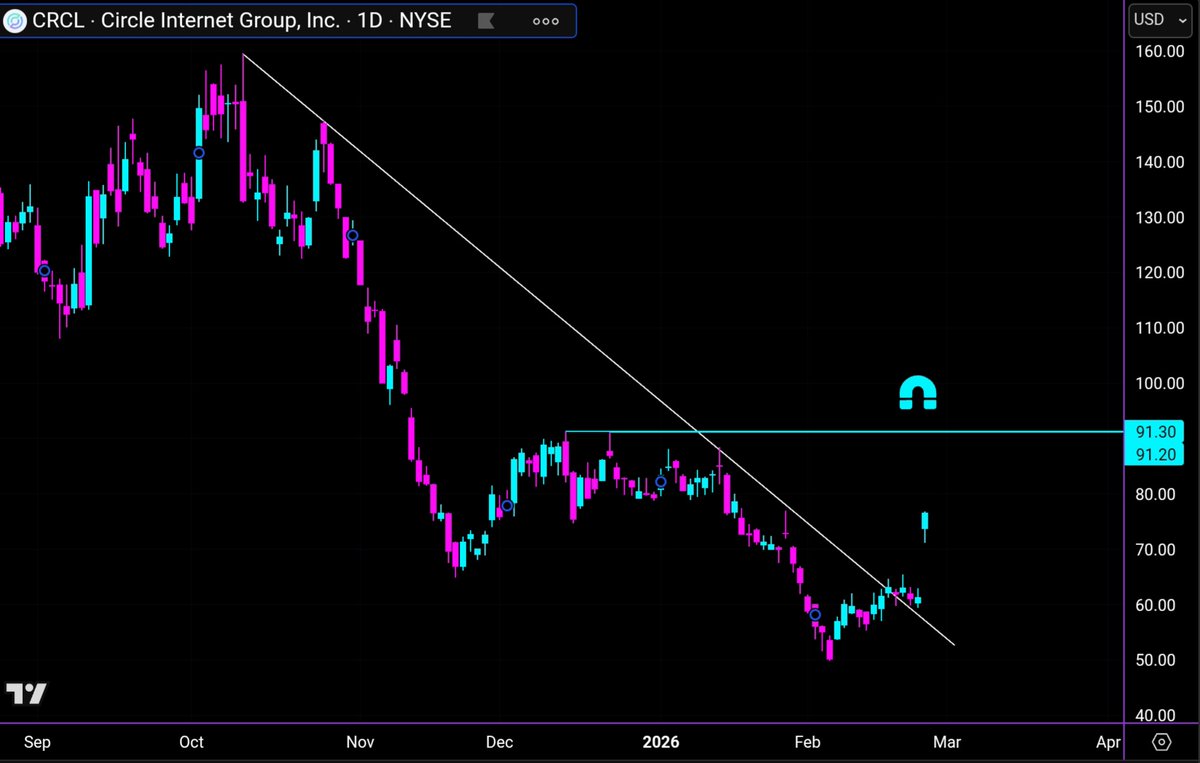Click 130.00 on the price scale
The height and width of the screenshot is (763, 1200).
1161,218
